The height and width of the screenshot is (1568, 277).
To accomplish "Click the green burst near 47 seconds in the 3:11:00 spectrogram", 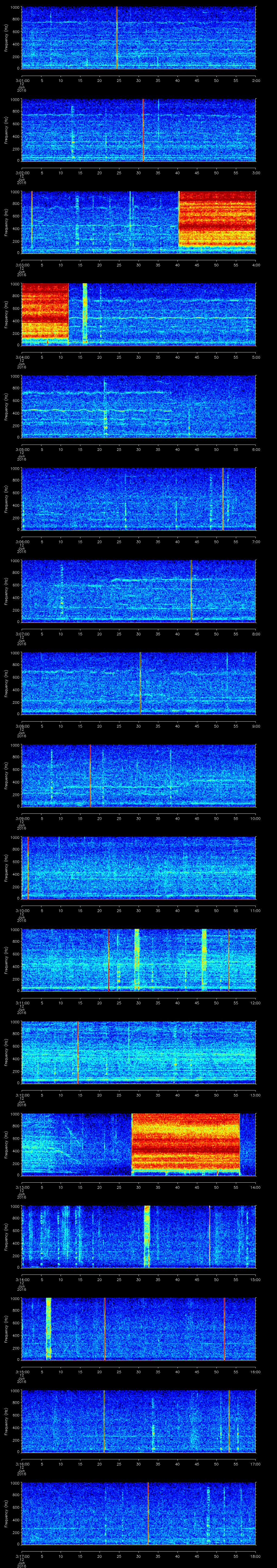I will [x=204, y=960].
